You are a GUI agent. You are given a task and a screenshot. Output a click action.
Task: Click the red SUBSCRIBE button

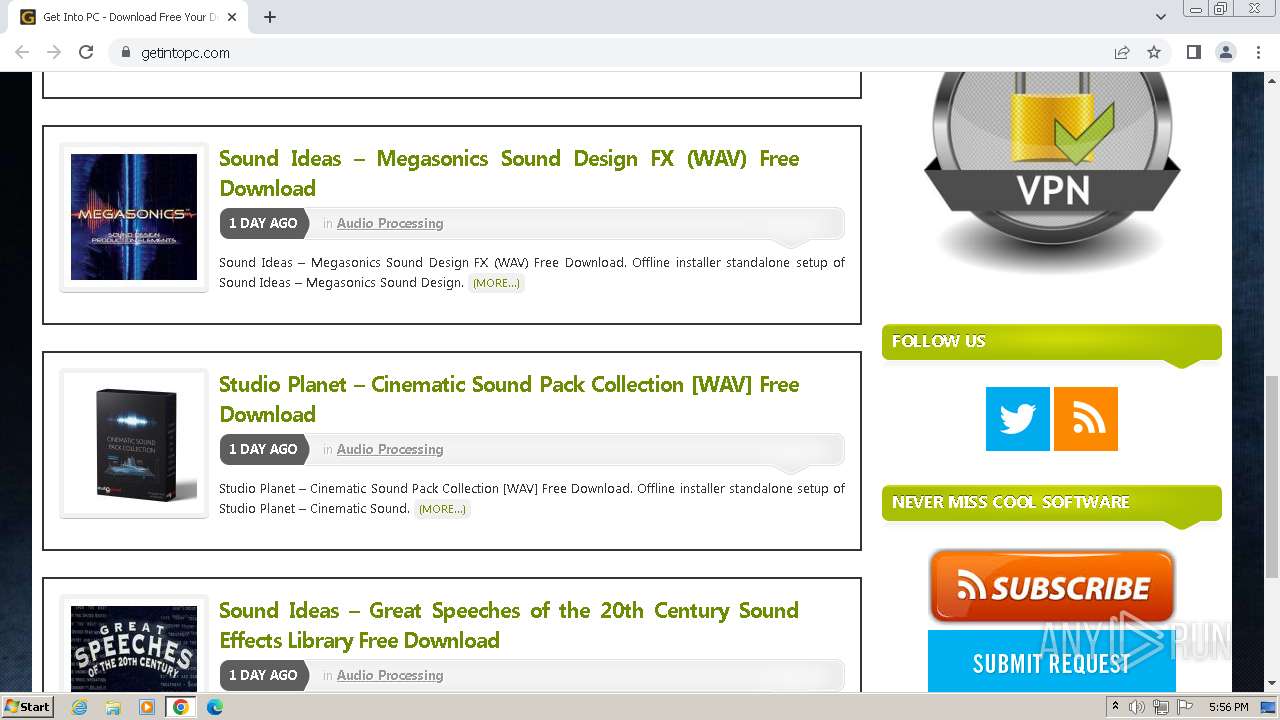tap(1052, 587)
